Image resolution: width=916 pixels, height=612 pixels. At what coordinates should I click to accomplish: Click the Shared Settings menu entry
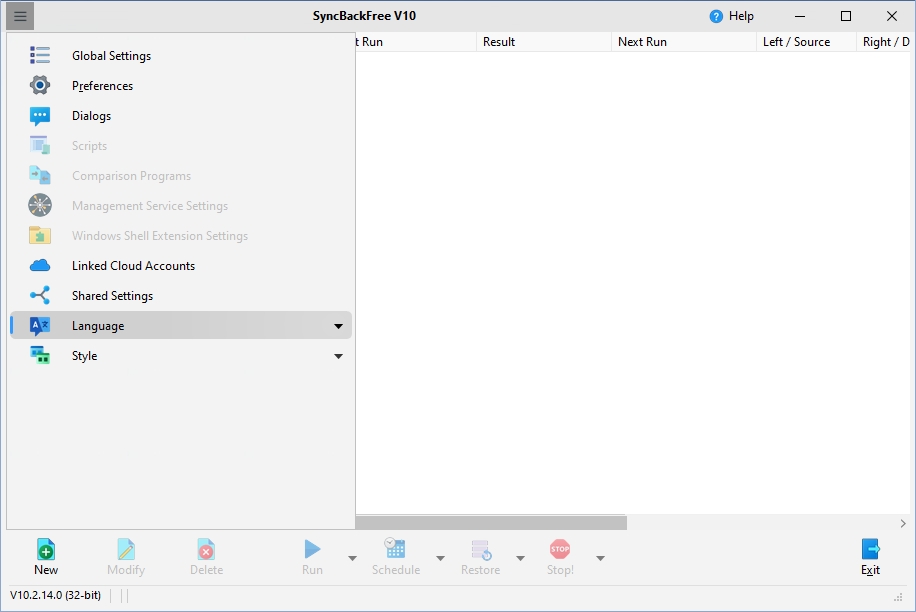coord(112,296)
